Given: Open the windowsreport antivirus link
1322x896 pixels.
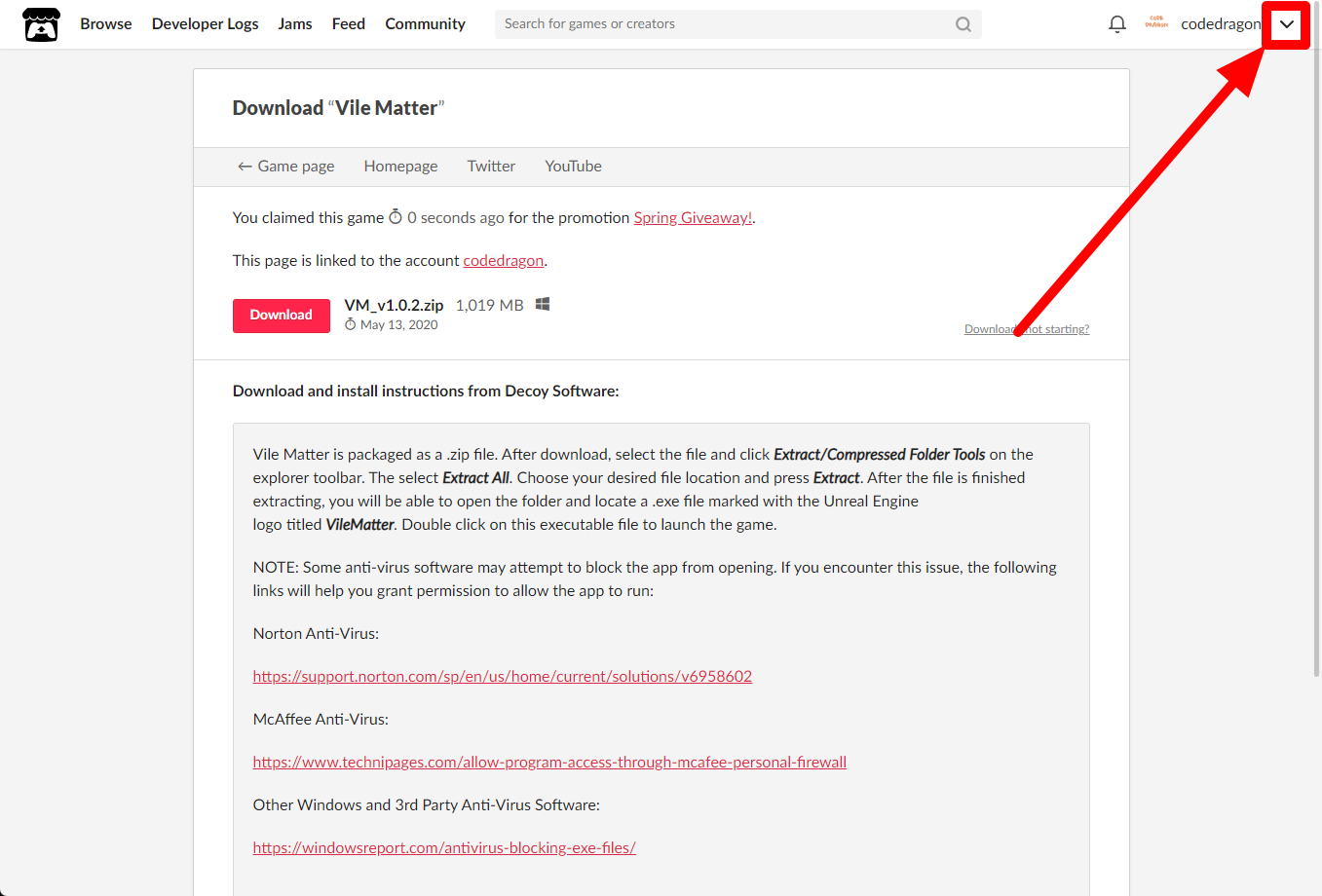Looking at the screenshot, I should (444, 848).
